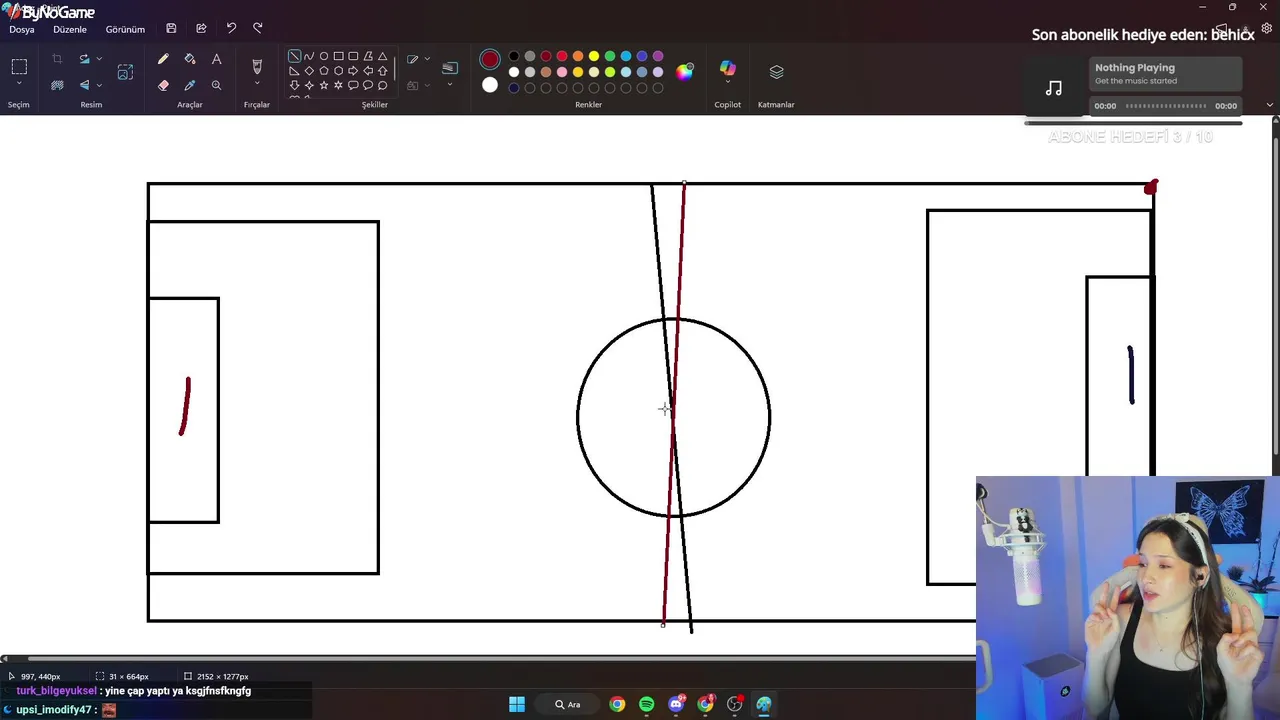Choose the yellow color swatch
Viewport: 1280px width, 720px height.
594,56
